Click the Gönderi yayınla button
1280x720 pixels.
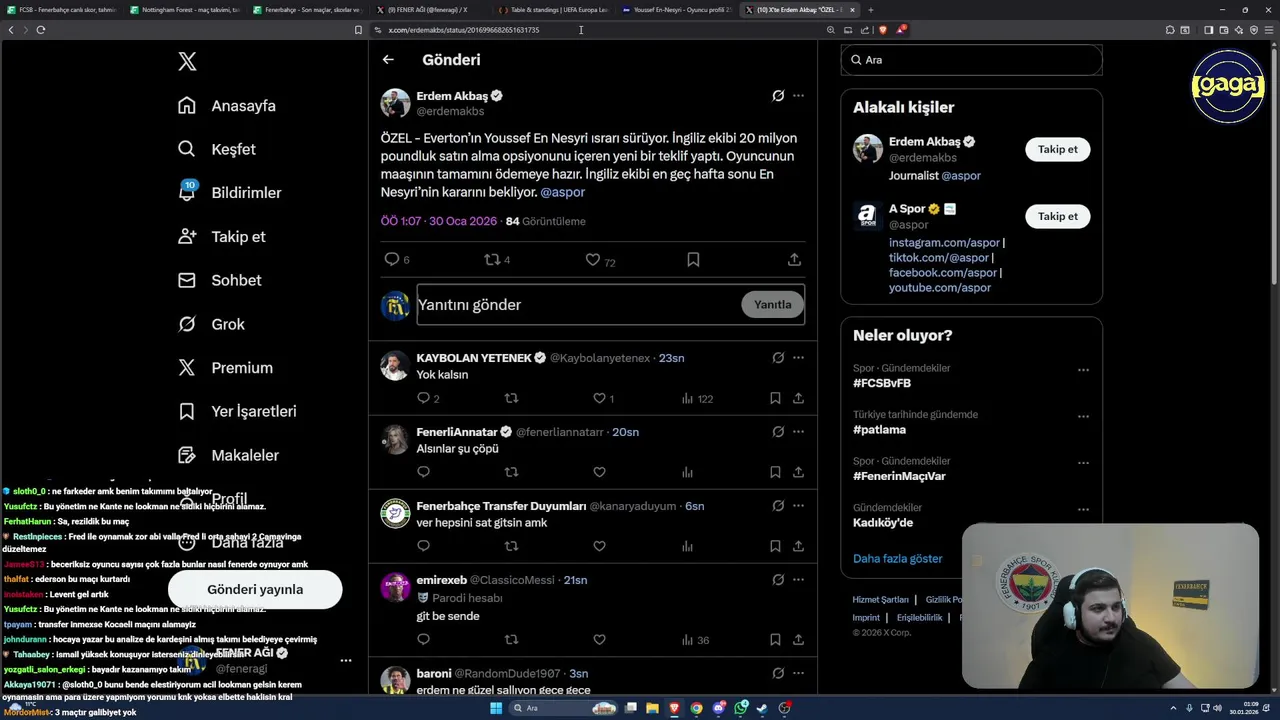coord(255,590)
